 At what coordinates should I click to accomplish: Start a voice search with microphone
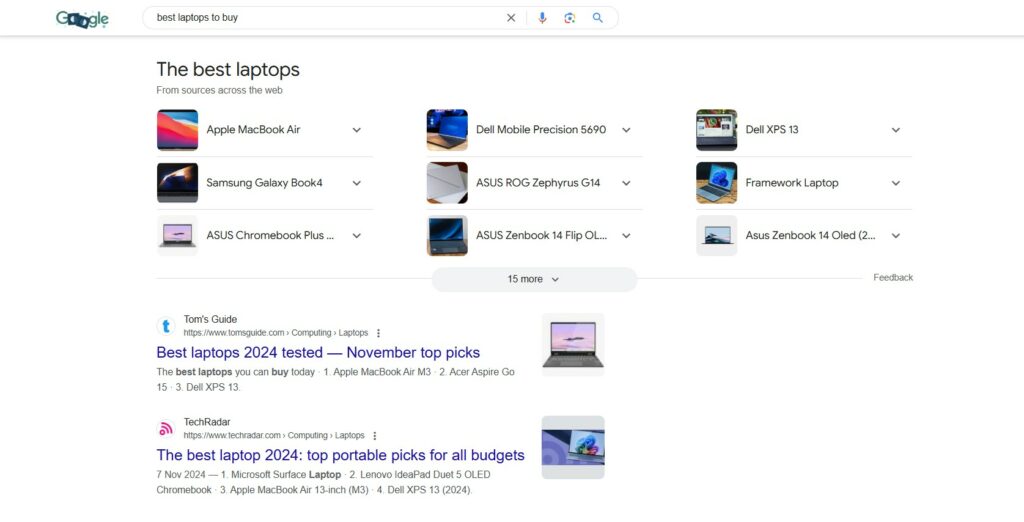point(542,18)
